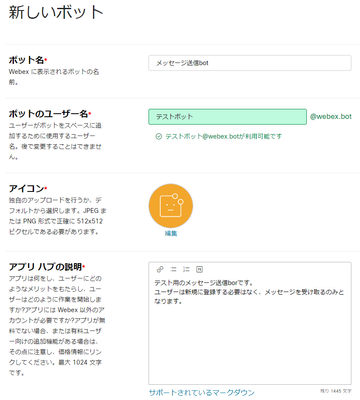The image size is (360, 400).
Task: Select the green checkmark availability icon
Action: [x=159, y=136]
